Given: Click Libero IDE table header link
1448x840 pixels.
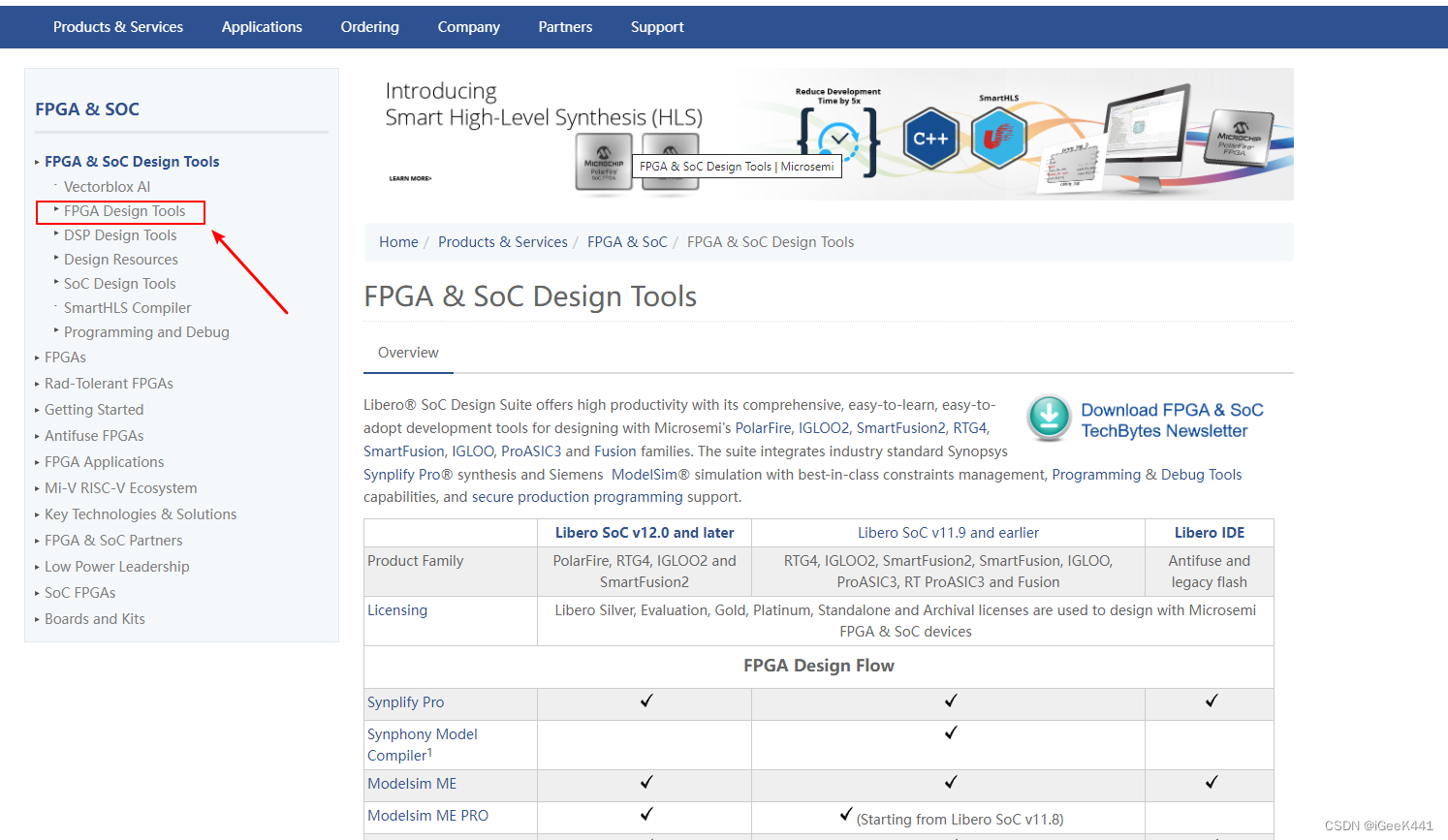Looking at the screenshot, I should pyautogui.click(x=1210, y=533).
